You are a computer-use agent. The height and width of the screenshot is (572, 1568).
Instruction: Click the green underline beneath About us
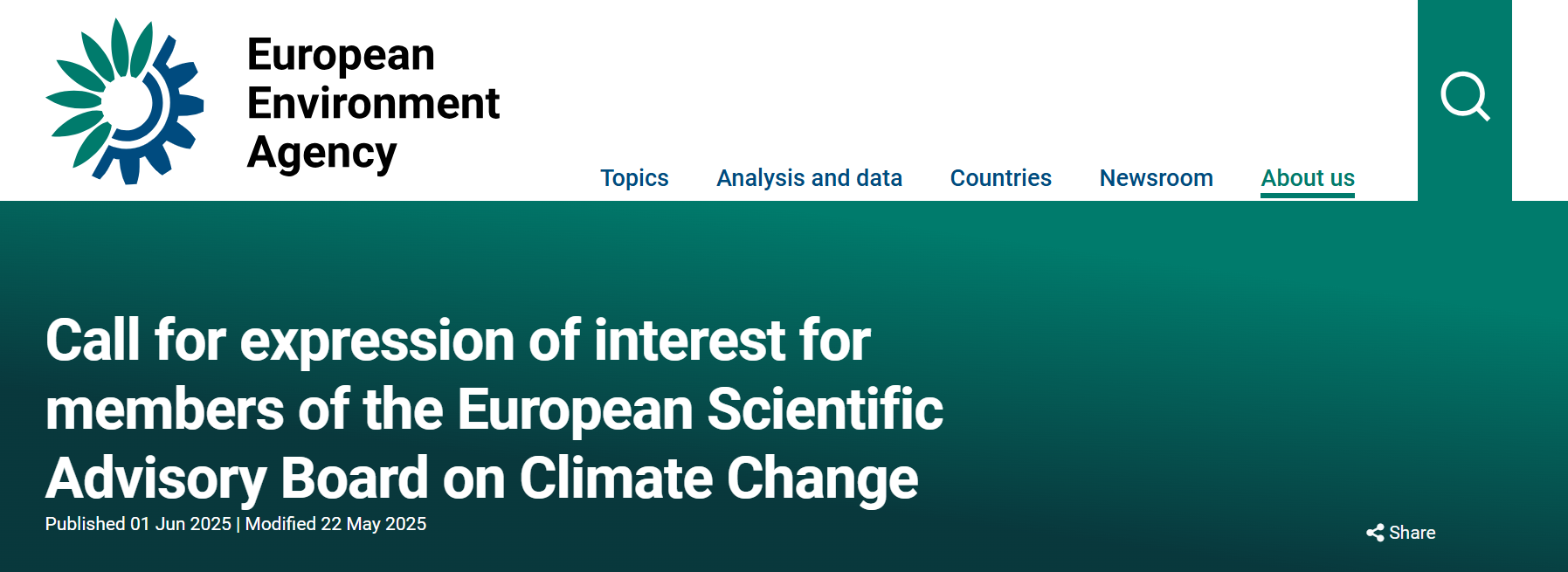point(1307,196)
